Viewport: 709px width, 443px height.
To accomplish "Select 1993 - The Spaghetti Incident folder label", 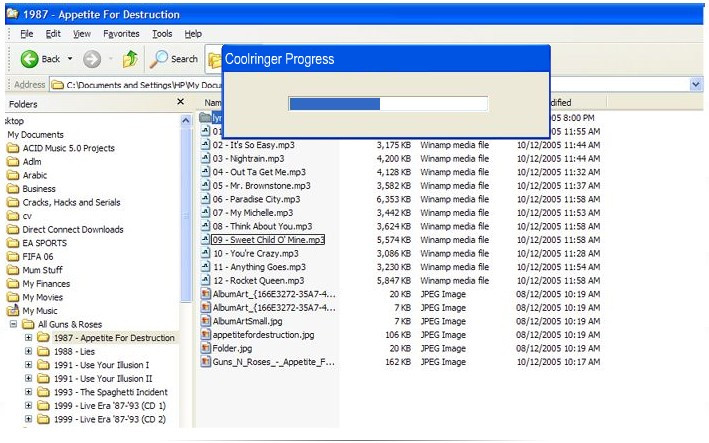I will pyautogui.click(x=111, y=392).
